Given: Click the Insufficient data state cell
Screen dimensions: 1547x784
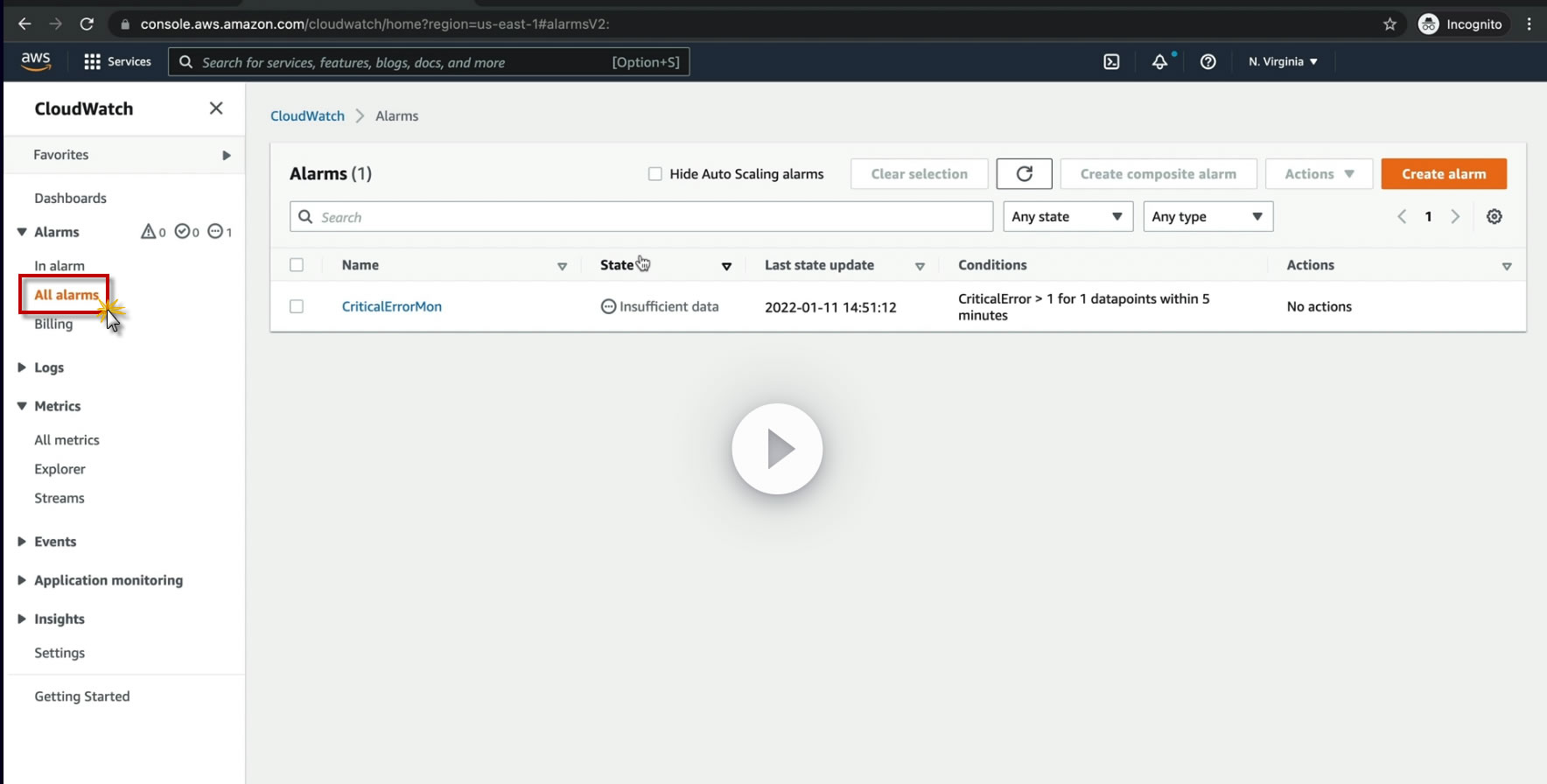Looking at the screenshot, I should pos(660,306).
